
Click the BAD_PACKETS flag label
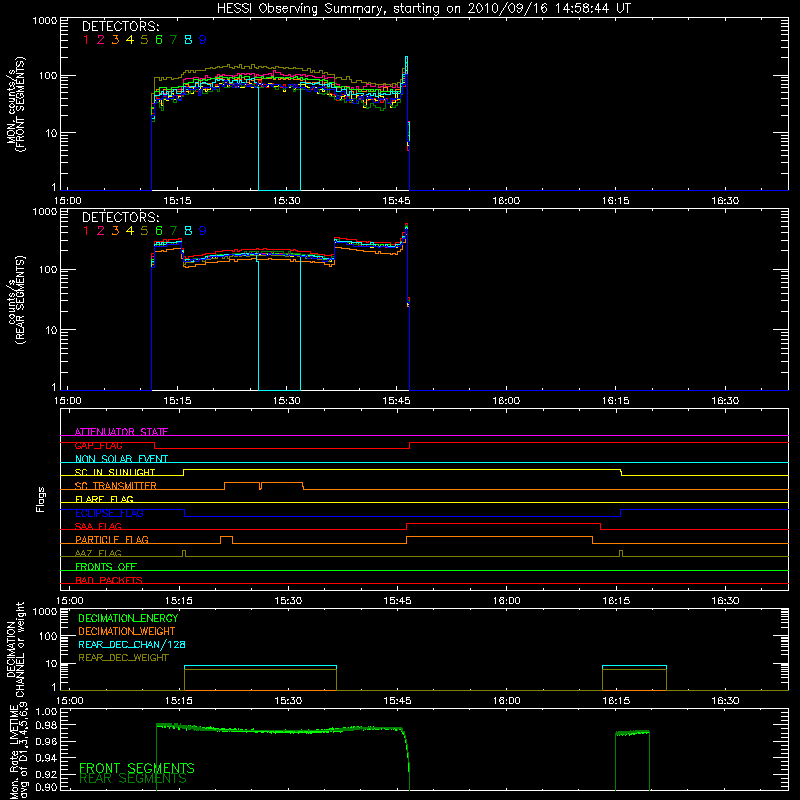click(109, 581)
